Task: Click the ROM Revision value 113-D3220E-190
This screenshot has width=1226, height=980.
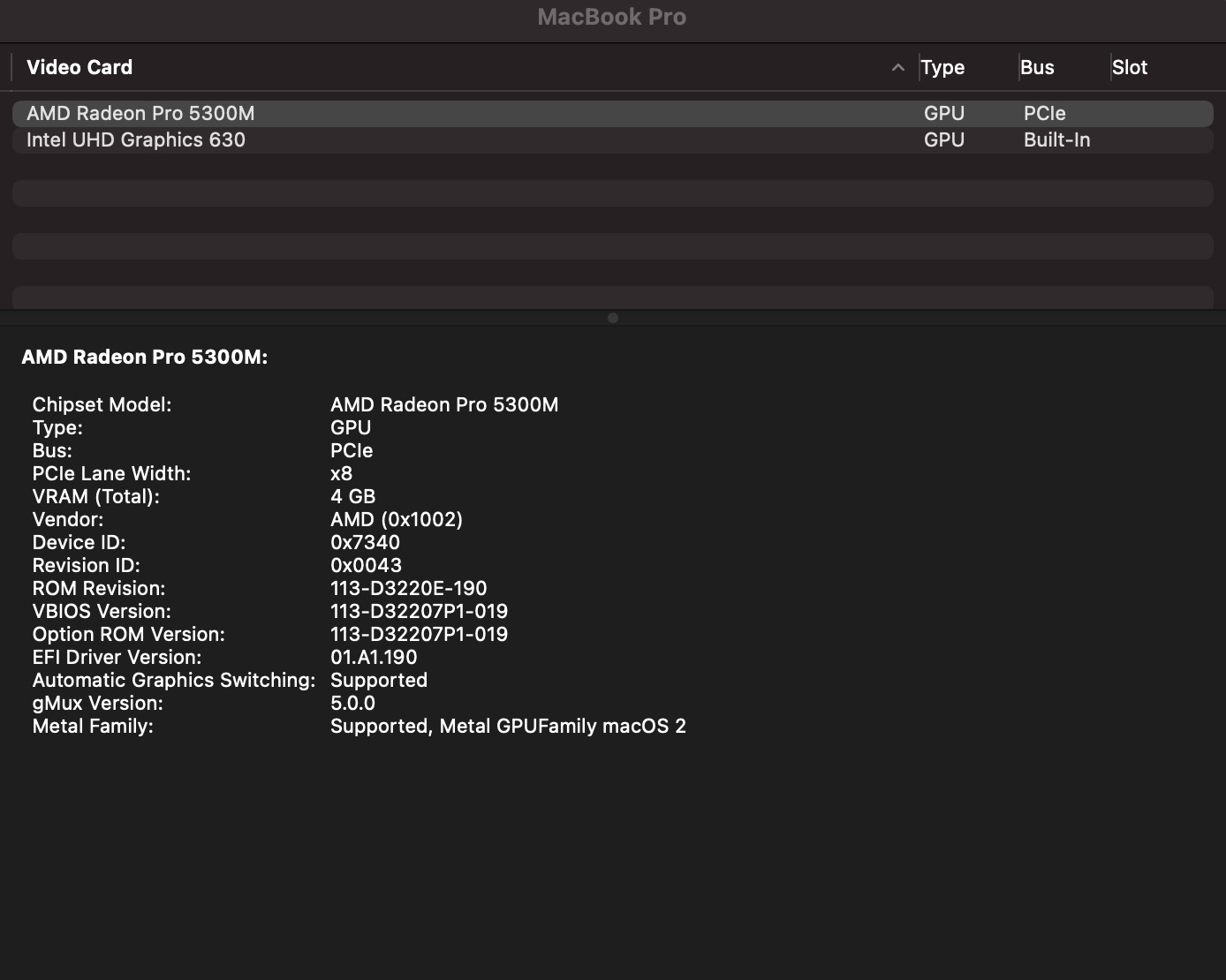Action: (409, 588)
